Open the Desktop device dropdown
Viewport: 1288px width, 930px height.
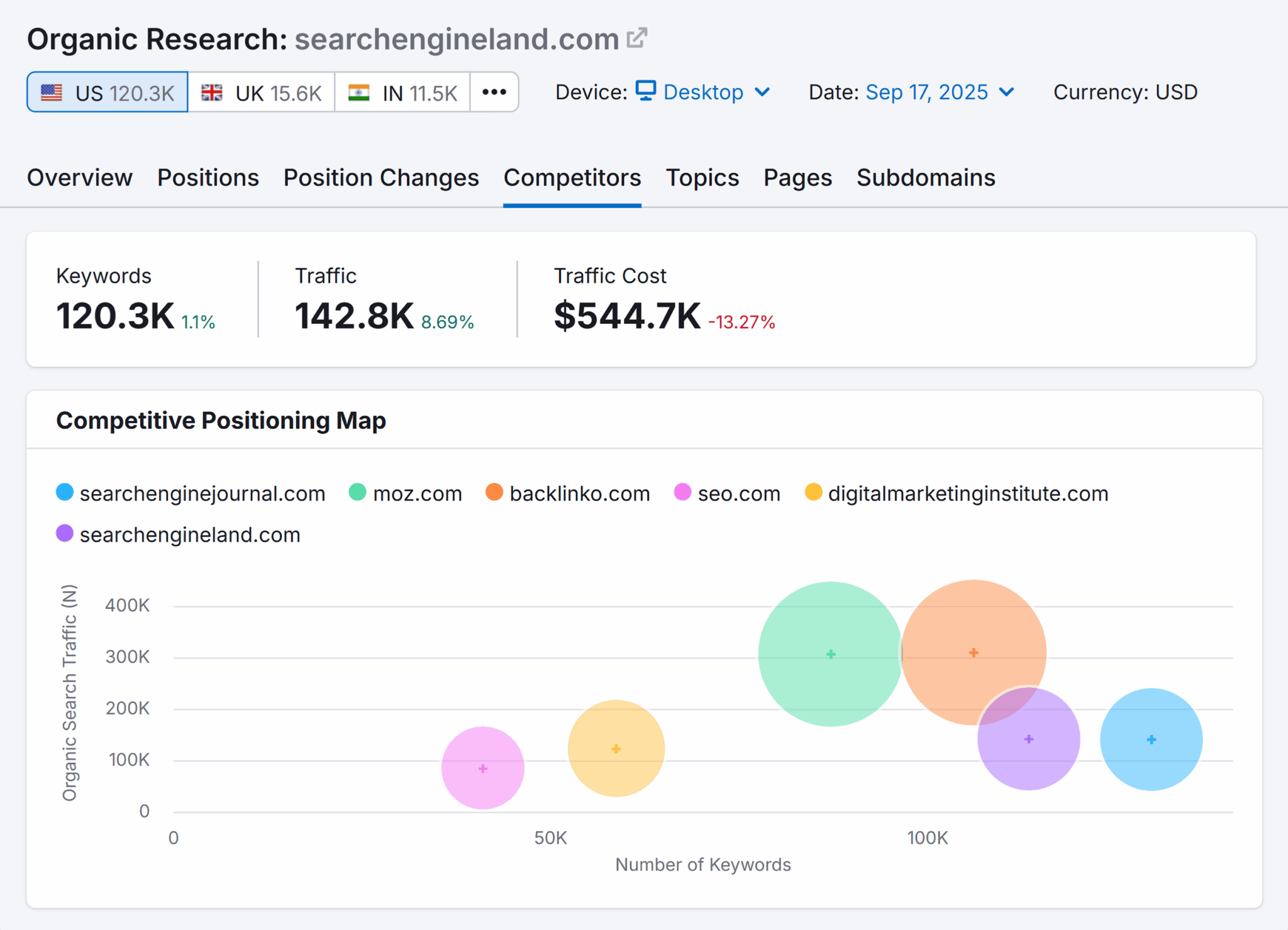(703, 92)
